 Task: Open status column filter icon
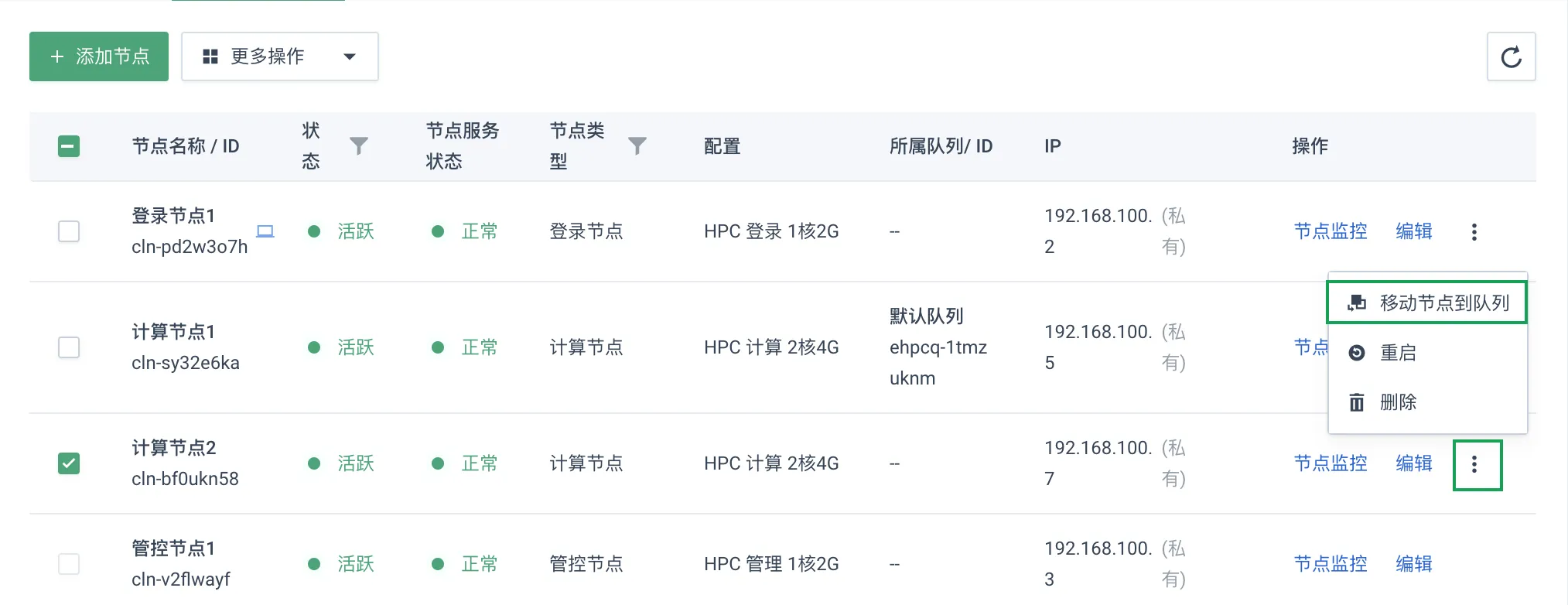point(359,145)
